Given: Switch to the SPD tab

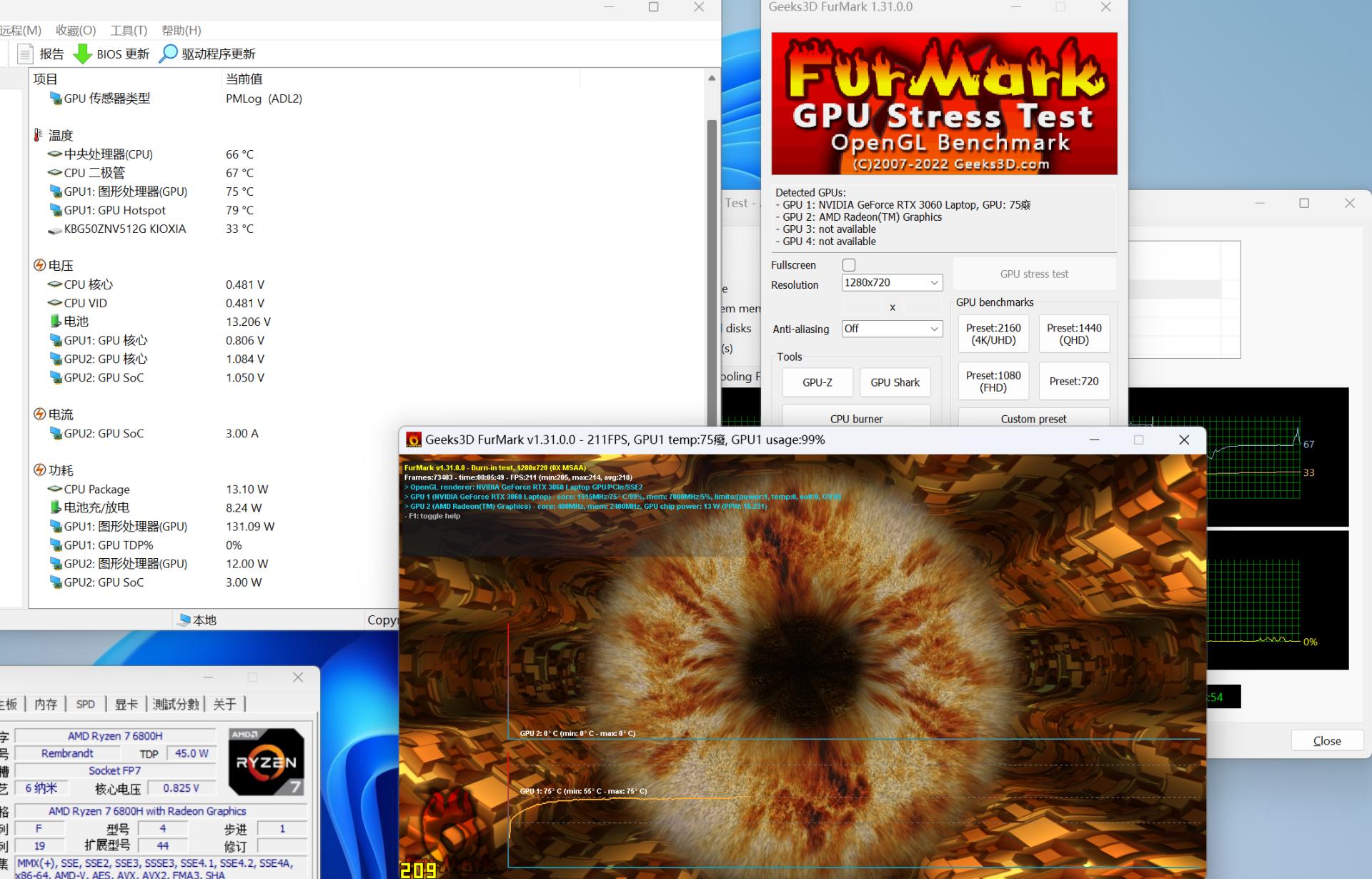Looking at the screenshot, I should 85,704.
